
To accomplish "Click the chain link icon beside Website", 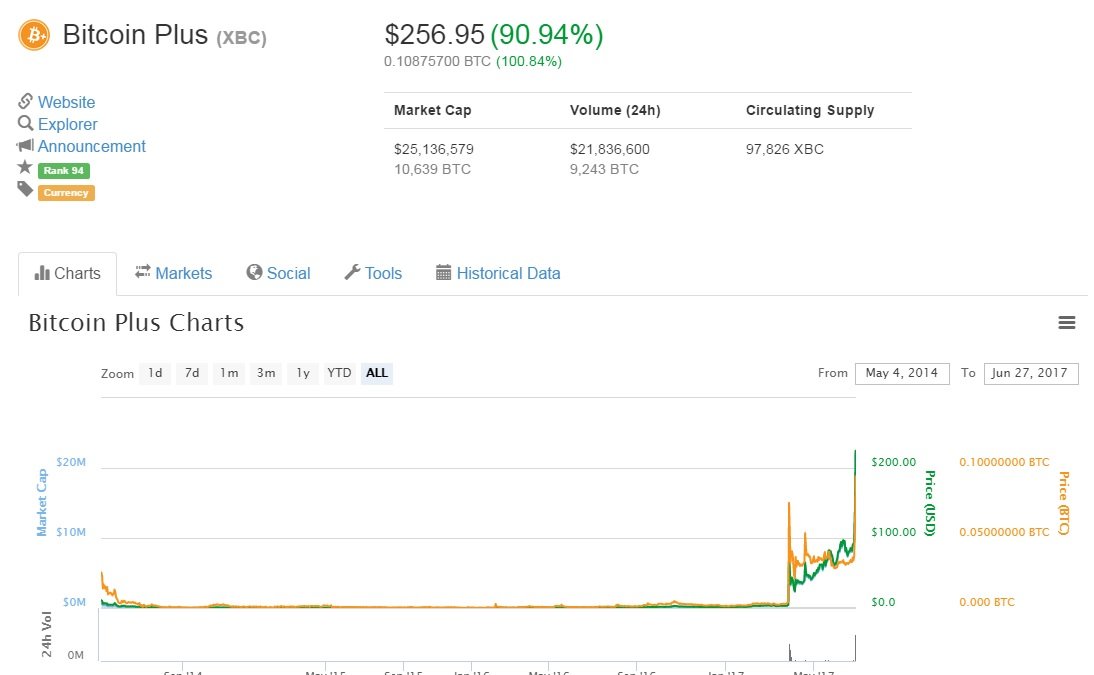I will click(x=25, y=101).
